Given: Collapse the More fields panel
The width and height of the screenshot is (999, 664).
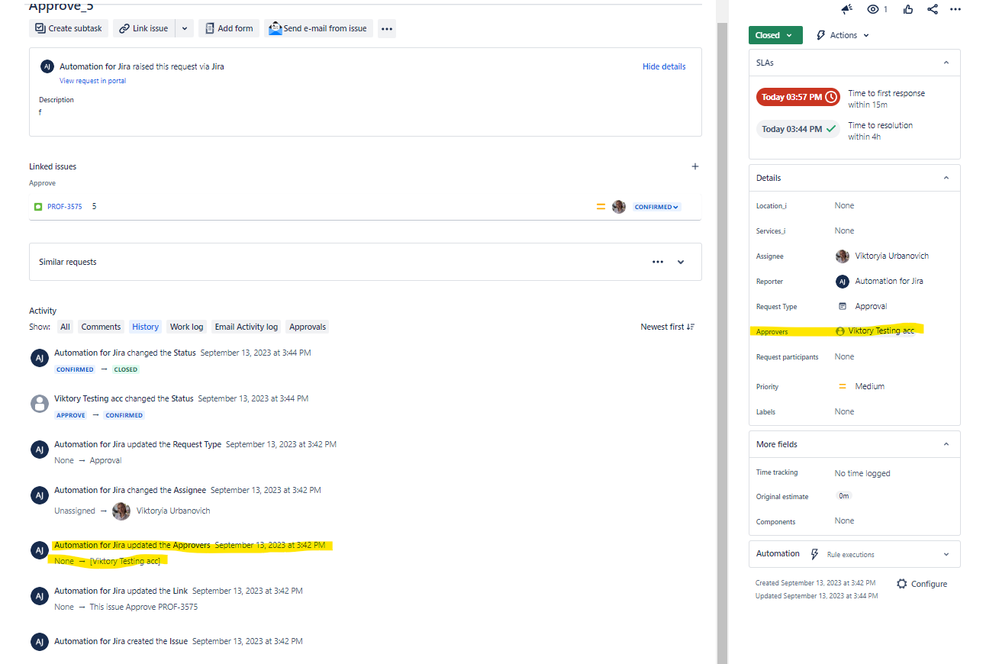Looking at the screenshot, I should pos(946,444).
